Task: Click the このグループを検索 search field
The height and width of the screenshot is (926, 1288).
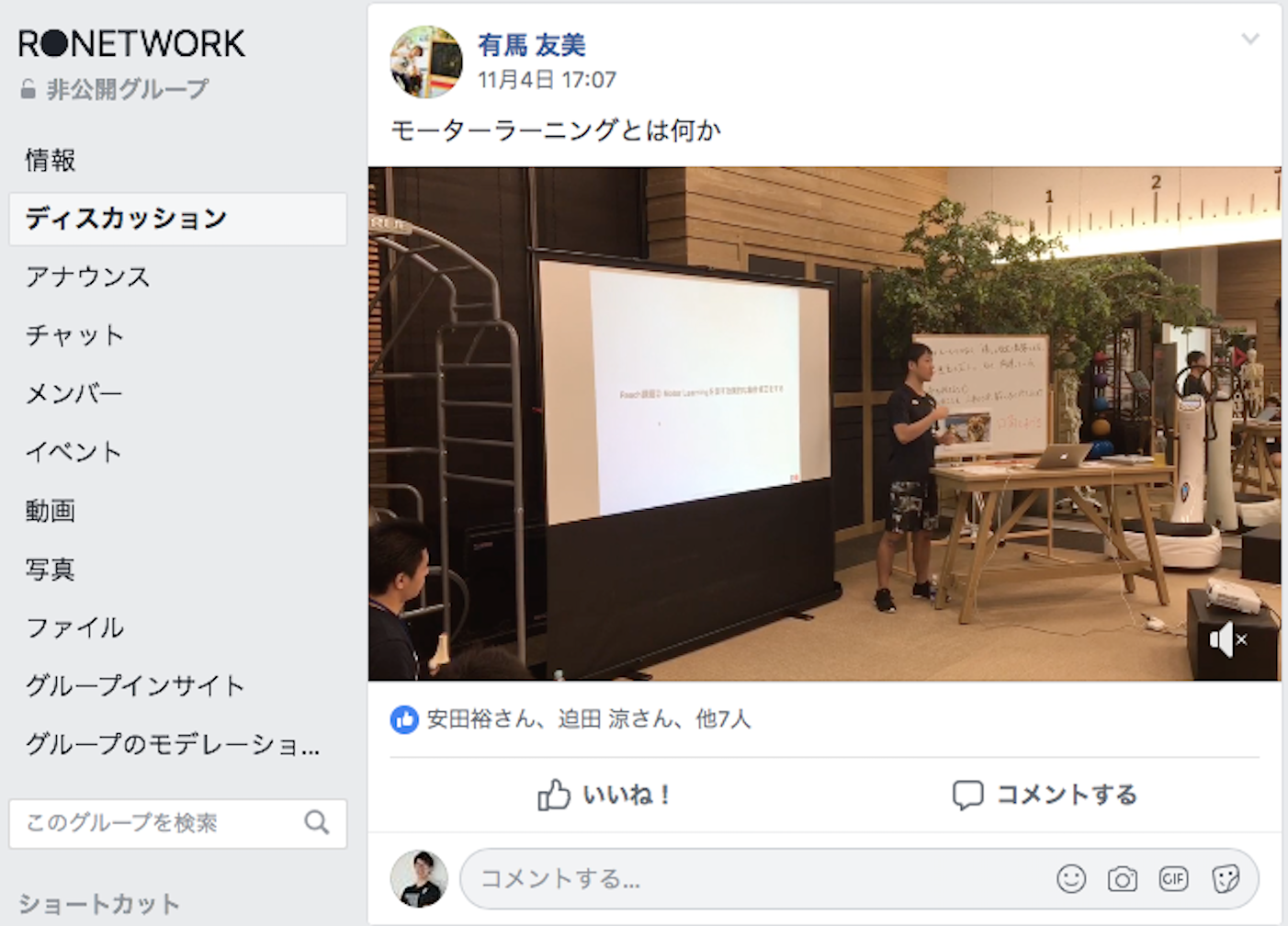Action: click(178, 823)
